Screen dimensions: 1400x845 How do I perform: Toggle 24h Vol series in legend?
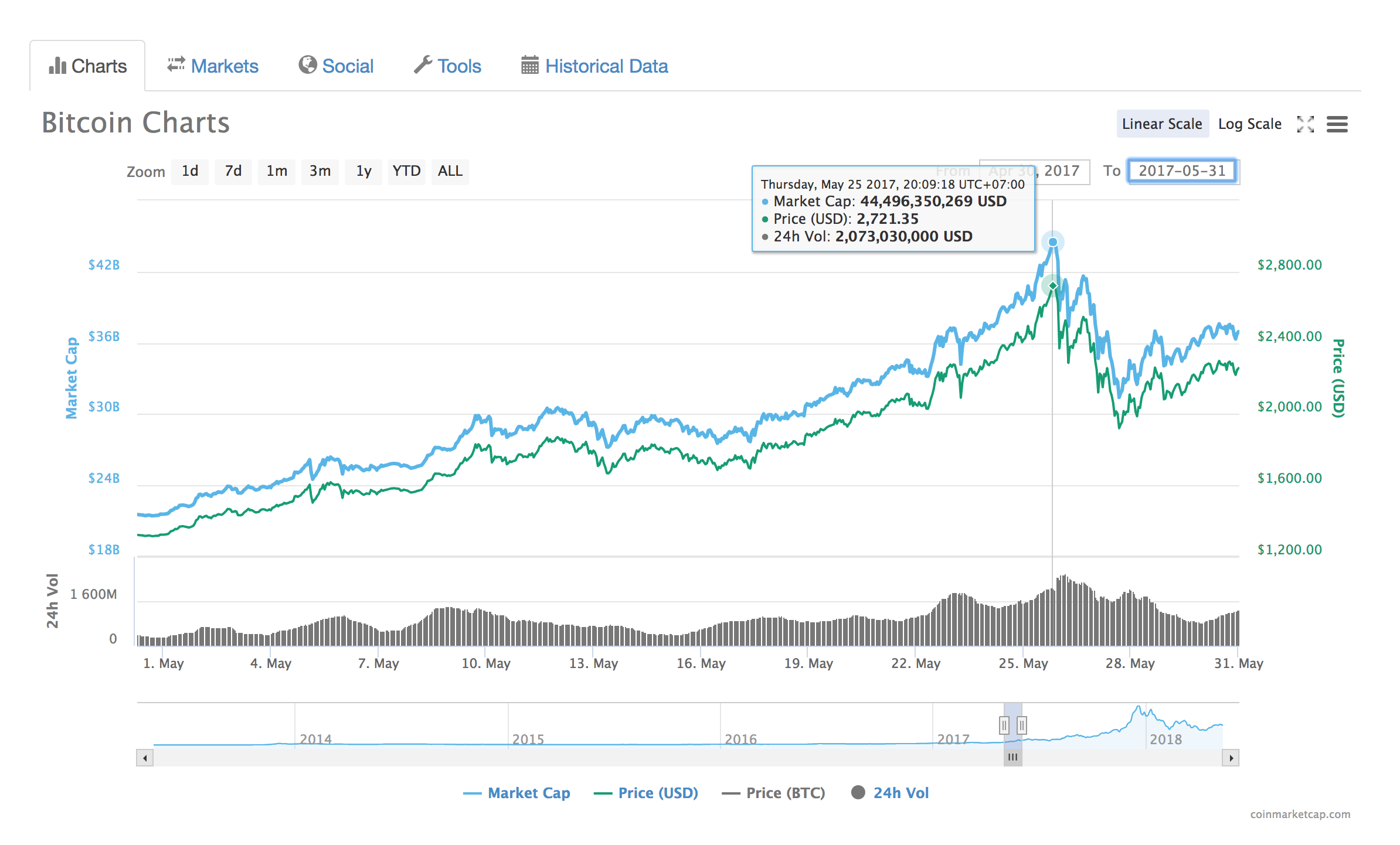pyautogui.click(x=900, y=793)
